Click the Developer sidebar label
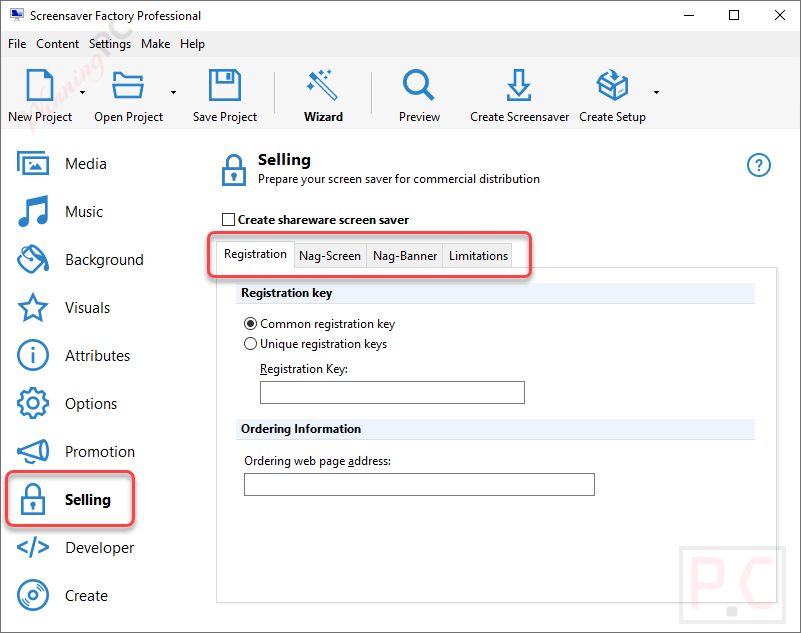The image size is (801, 633). click(100, 548)
